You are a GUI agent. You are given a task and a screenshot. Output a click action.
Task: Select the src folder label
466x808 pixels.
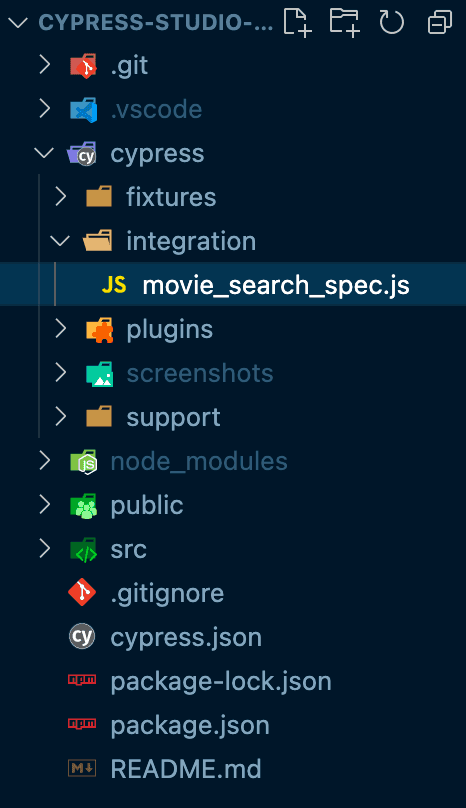point(128,550)
